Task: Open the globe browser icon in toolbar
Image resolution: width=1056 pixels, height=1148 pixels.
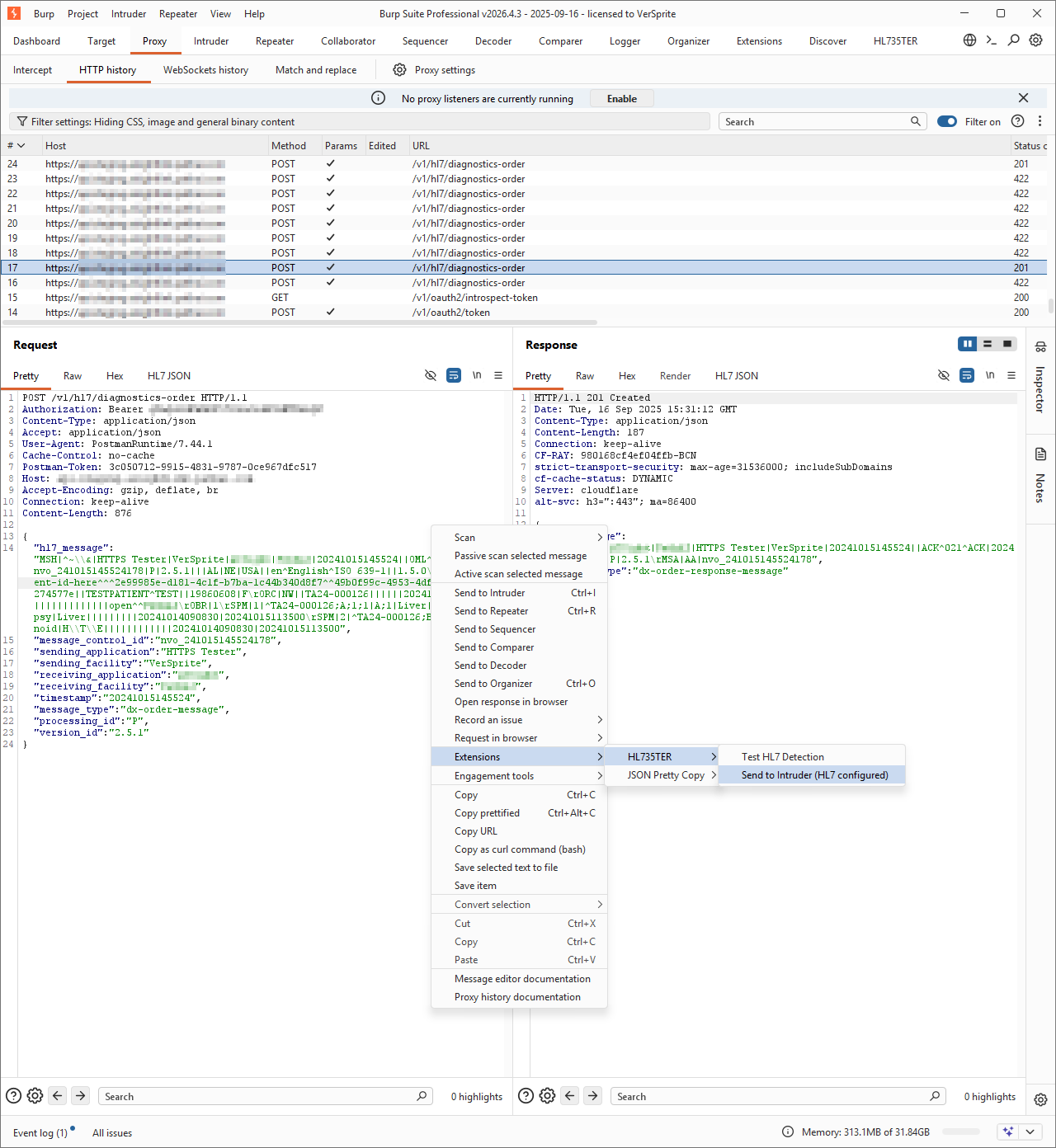Action: (x=970, y=40)
